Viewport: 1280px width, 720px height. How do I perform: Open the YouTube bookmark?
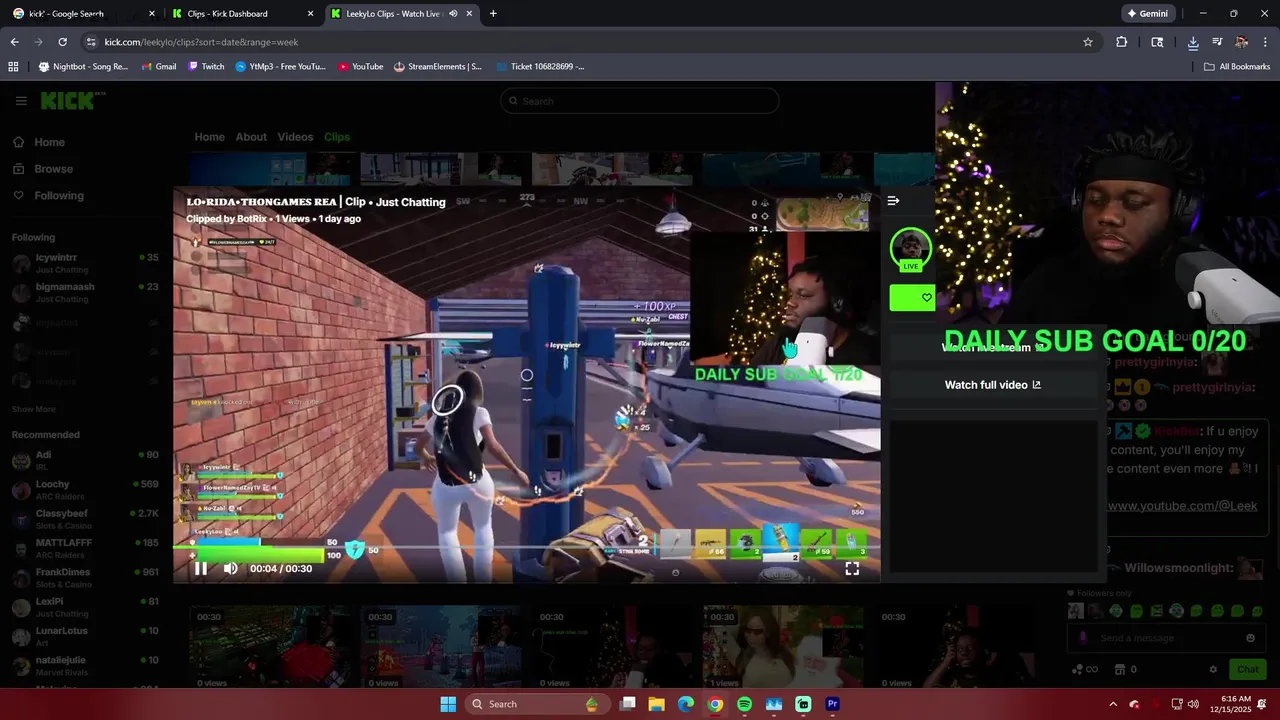click(360, 67)
